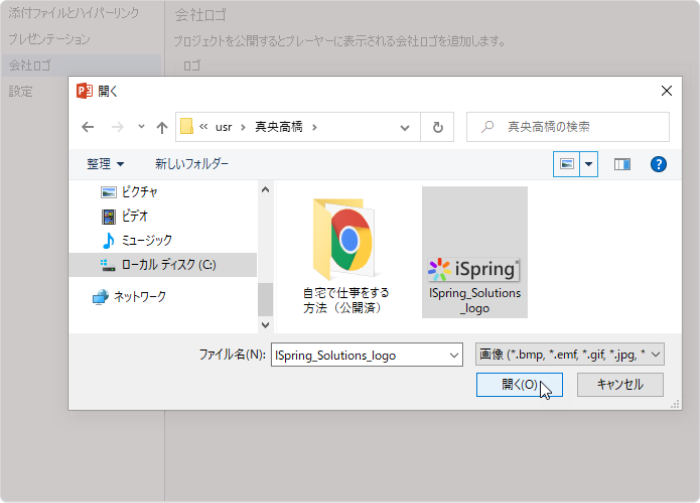Click the navigation pane scroll down arrow
Image resolution: width=700 pixels, height=503 pixels.
(x=266, y=325)
